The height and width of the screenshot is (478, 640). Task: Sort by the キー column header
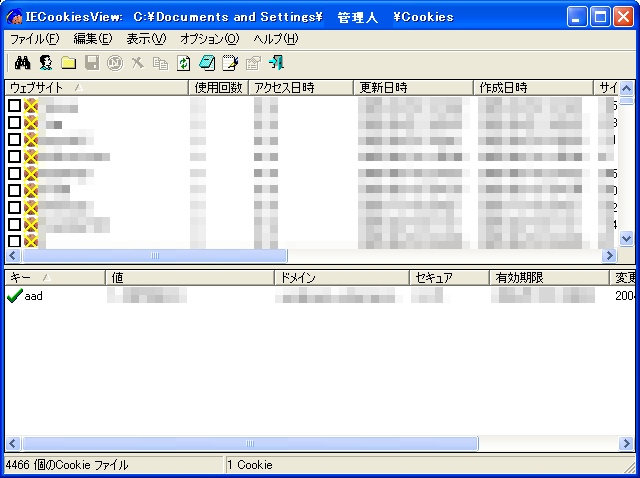click(55, 278)
